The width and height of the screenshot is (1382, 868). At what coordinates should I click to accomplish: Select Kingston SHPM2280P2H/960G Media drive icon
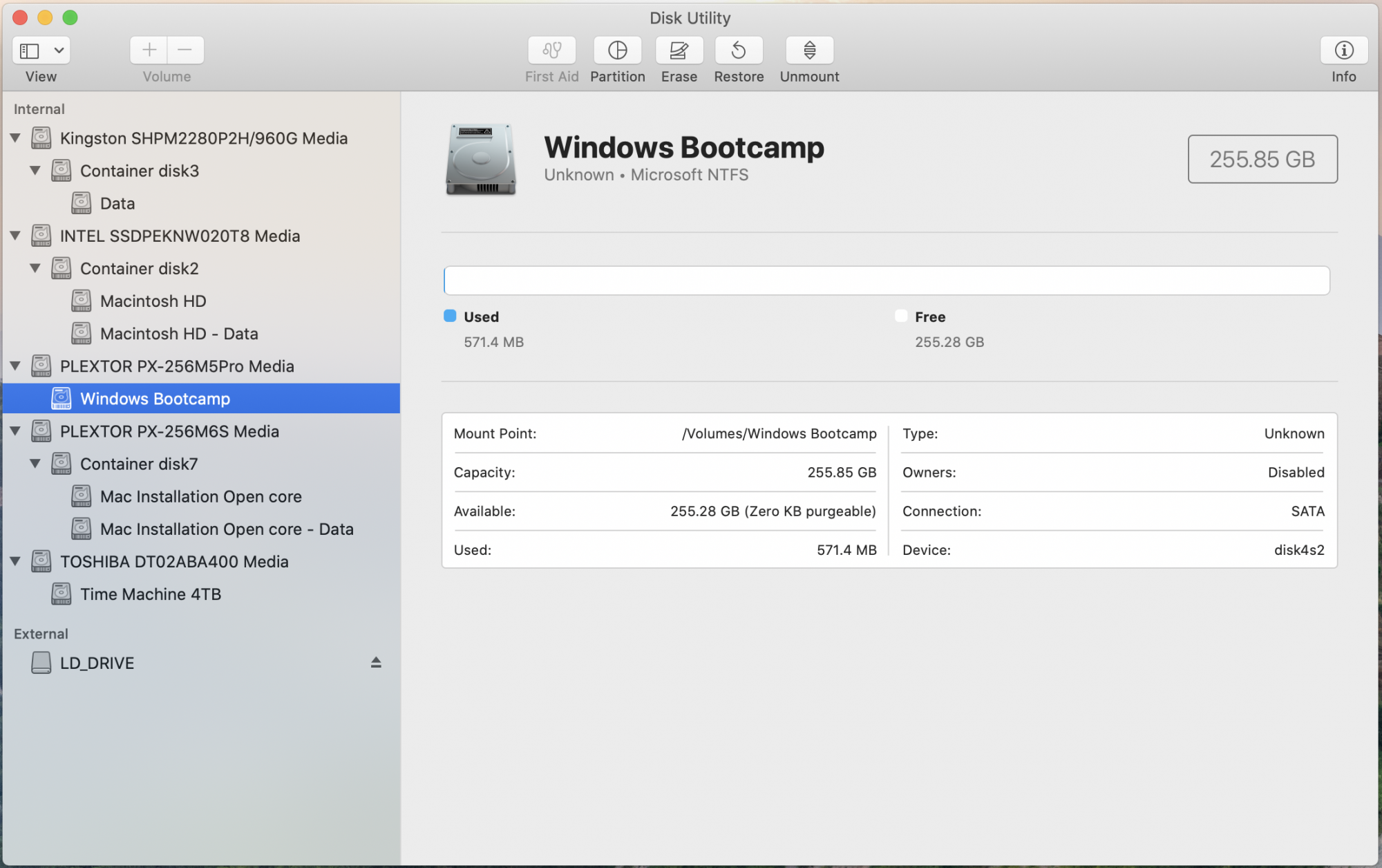[x=41, y=138]
